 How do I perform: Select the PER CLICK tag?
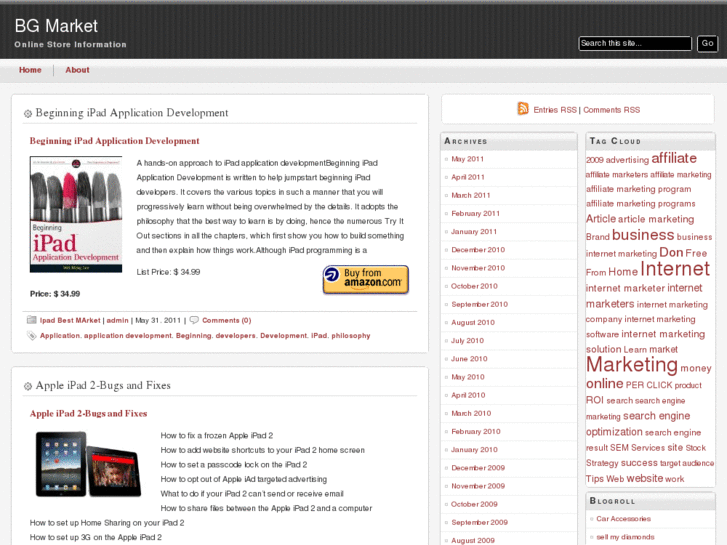[x=649, y=385]
